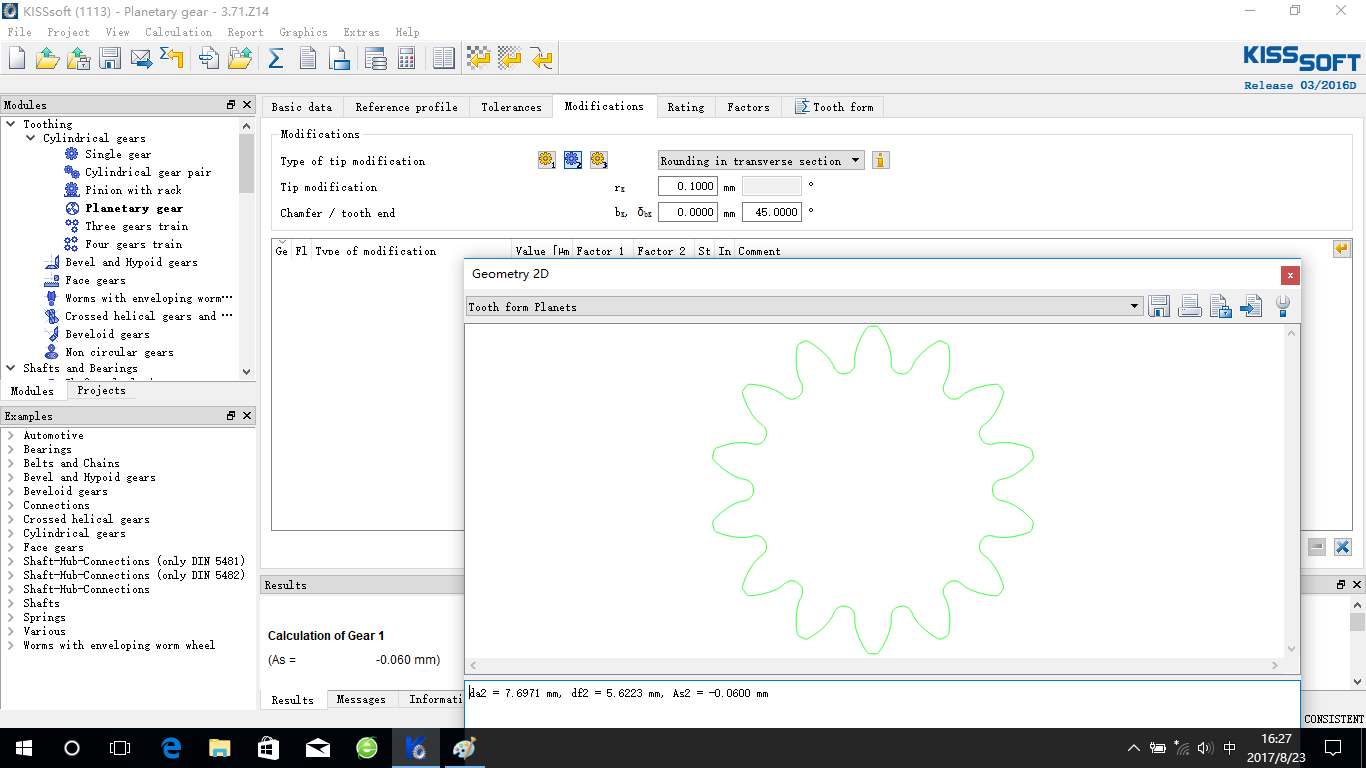The width and height of the screenshot is (1366, 768).
Task: Open the Graphics menu
Action: (303, 32)
